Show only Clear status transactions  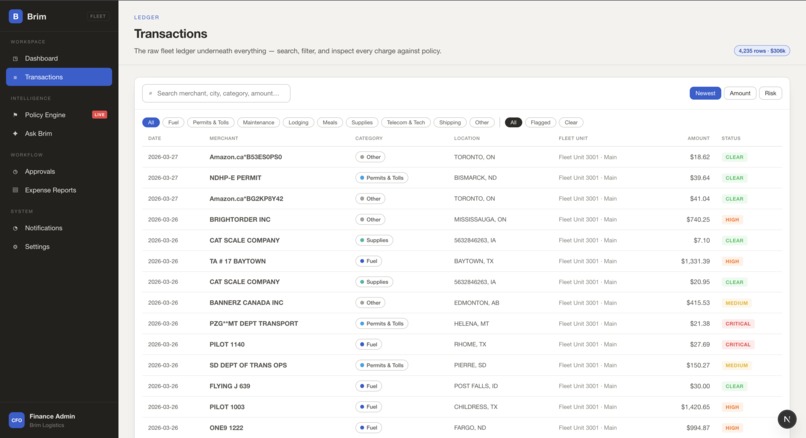pyautogui.click(x=571, y=122)
